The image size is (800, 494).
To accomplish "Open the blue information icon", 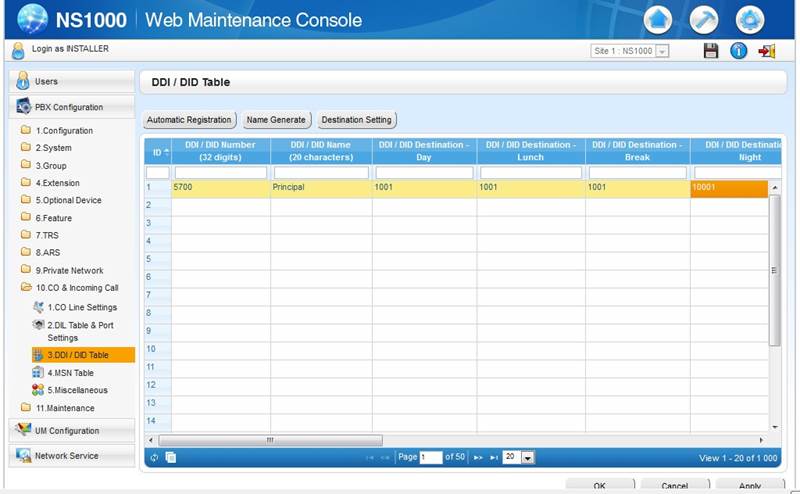I will tap(739, 51).
